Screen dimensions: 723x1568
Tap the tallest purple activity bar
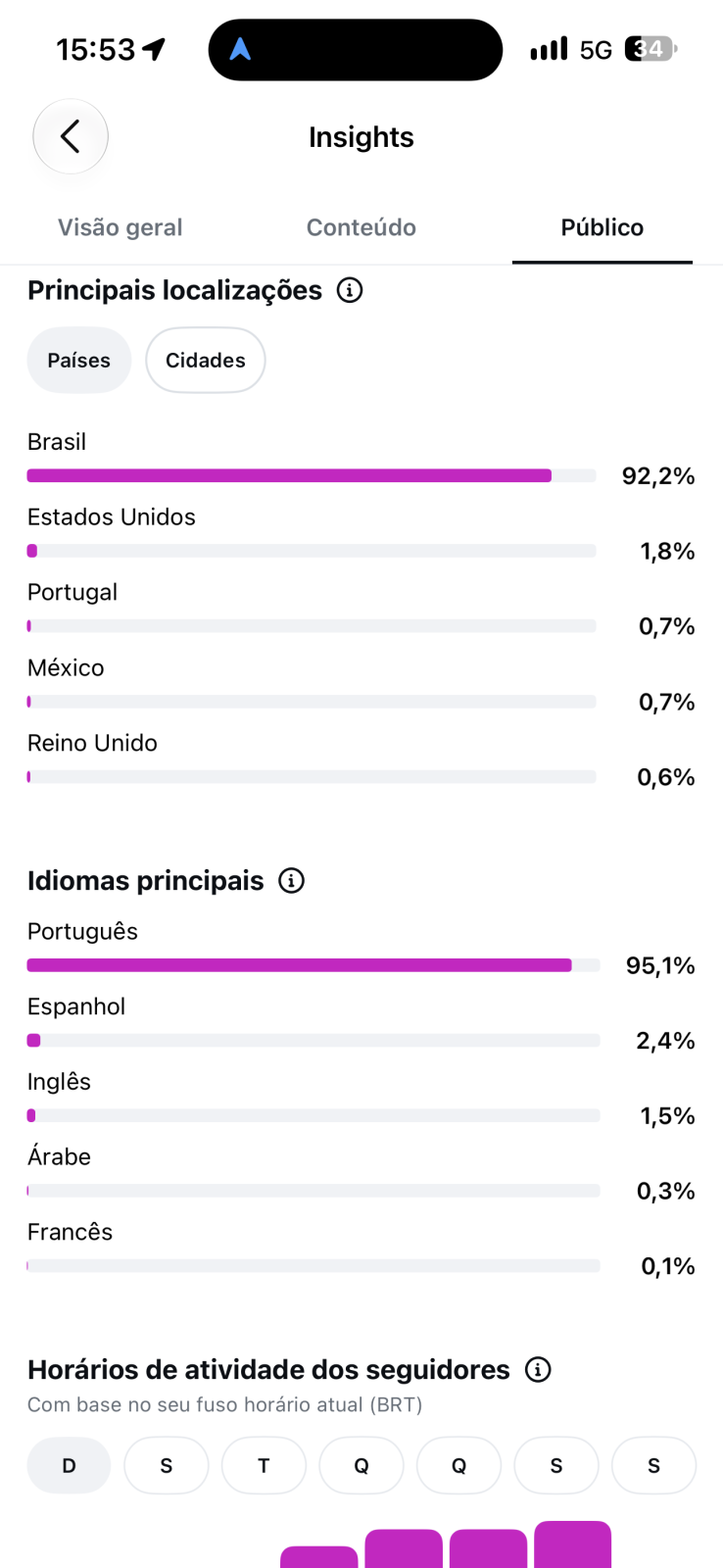click(x=573, y=1544)
